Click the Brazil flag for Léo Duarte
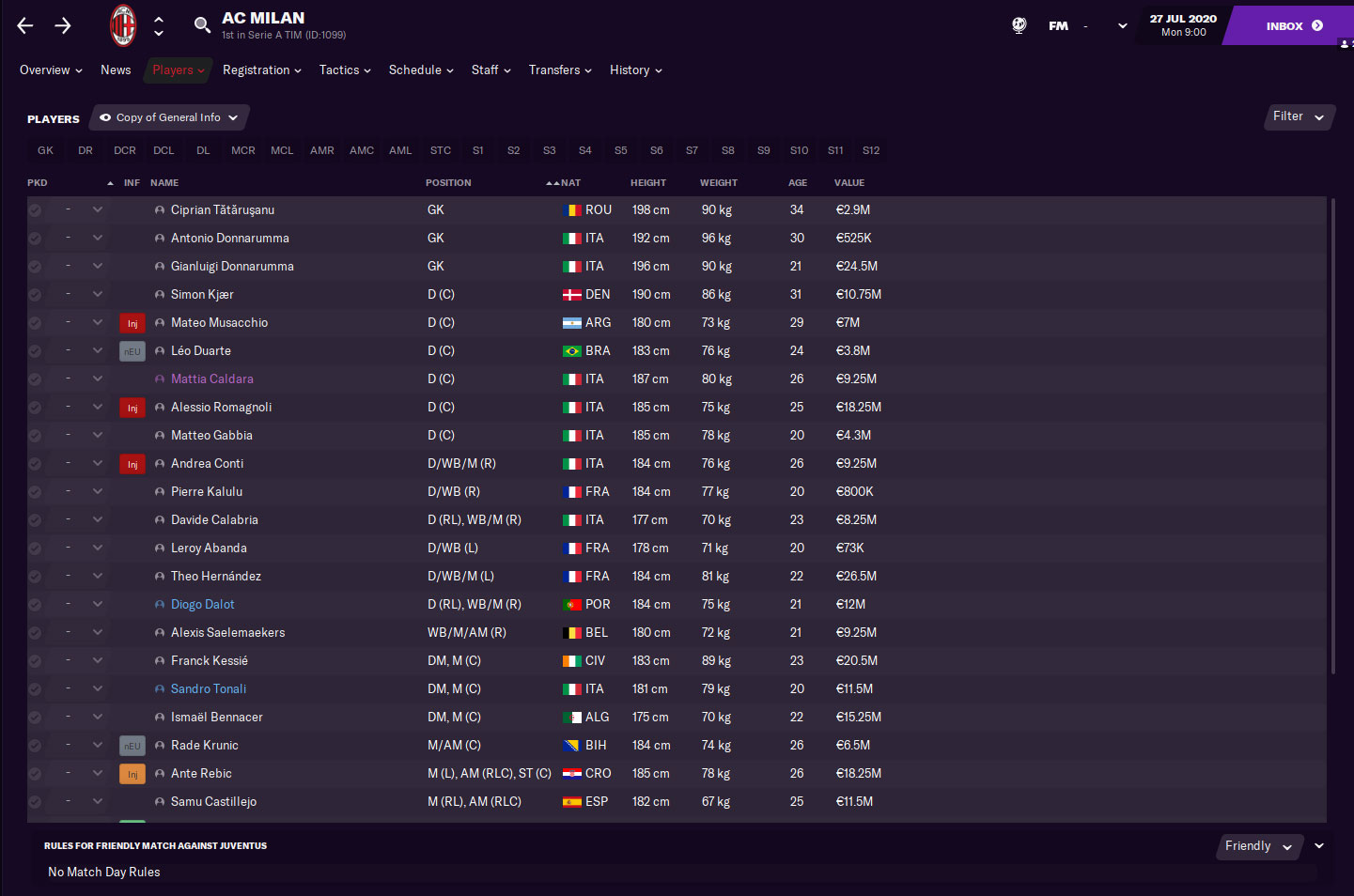Viewport: 1354px width, 896px height. pyautogui.click(x=571, y=351)
